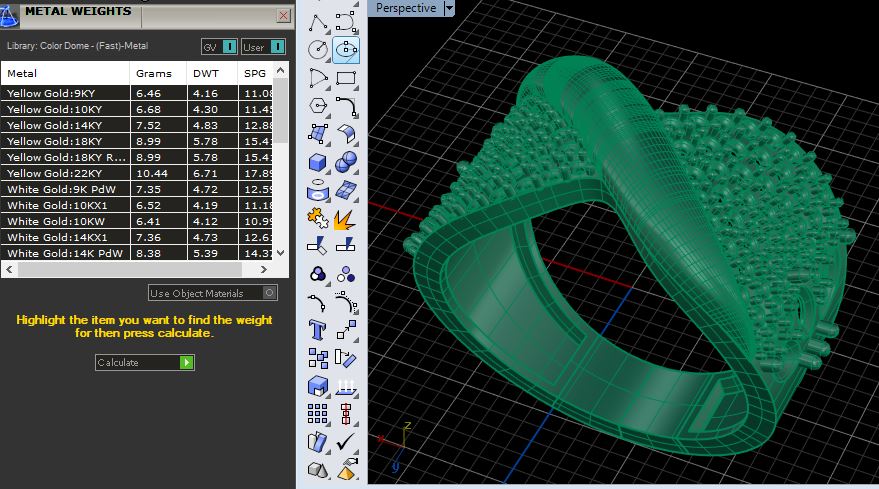Select the Polyline tool
Screen dimensions: 879x489
(318, 22)
